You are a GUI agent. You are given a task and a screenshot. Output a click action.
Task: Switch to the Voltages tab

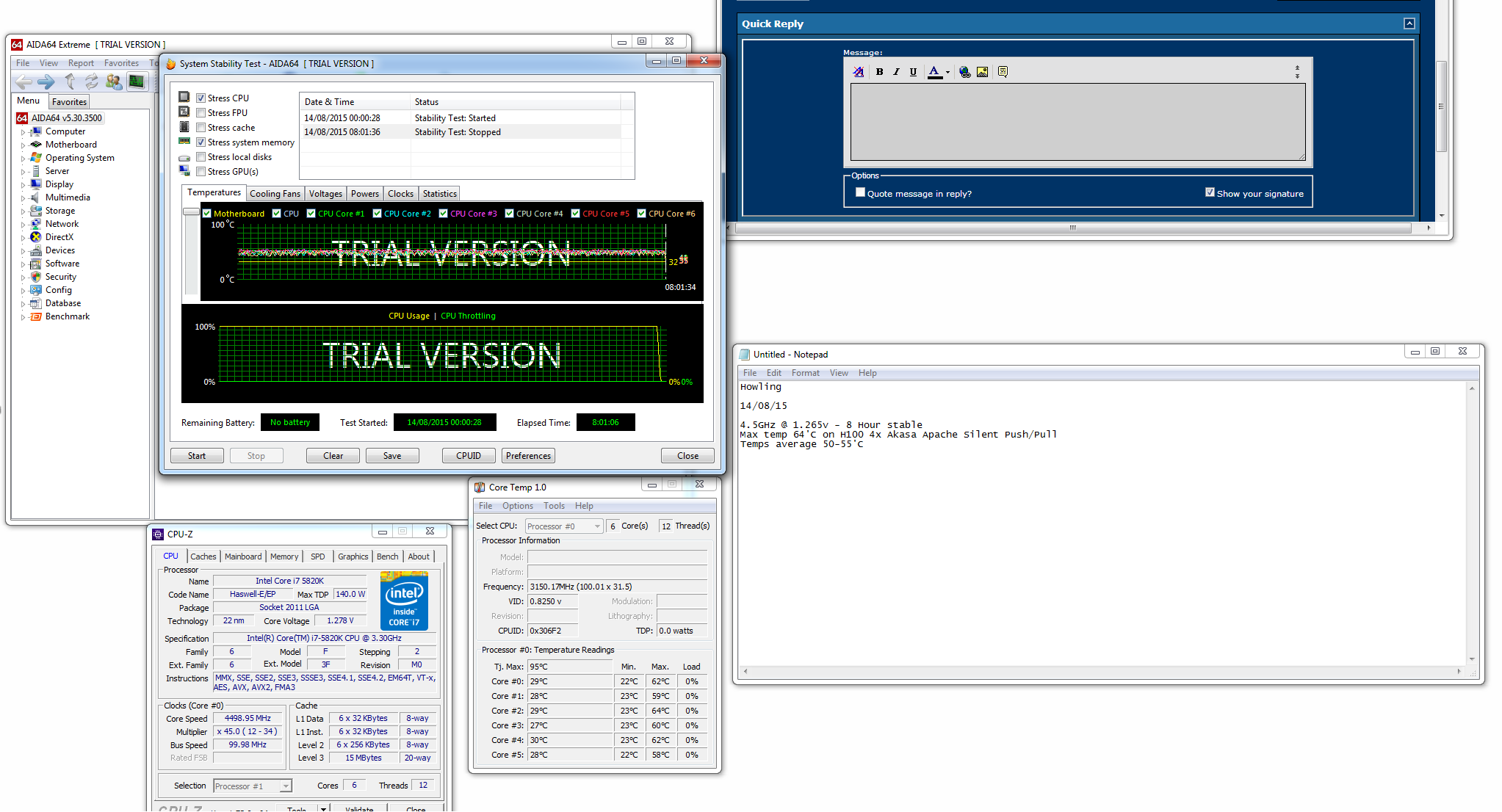point(325,194)
